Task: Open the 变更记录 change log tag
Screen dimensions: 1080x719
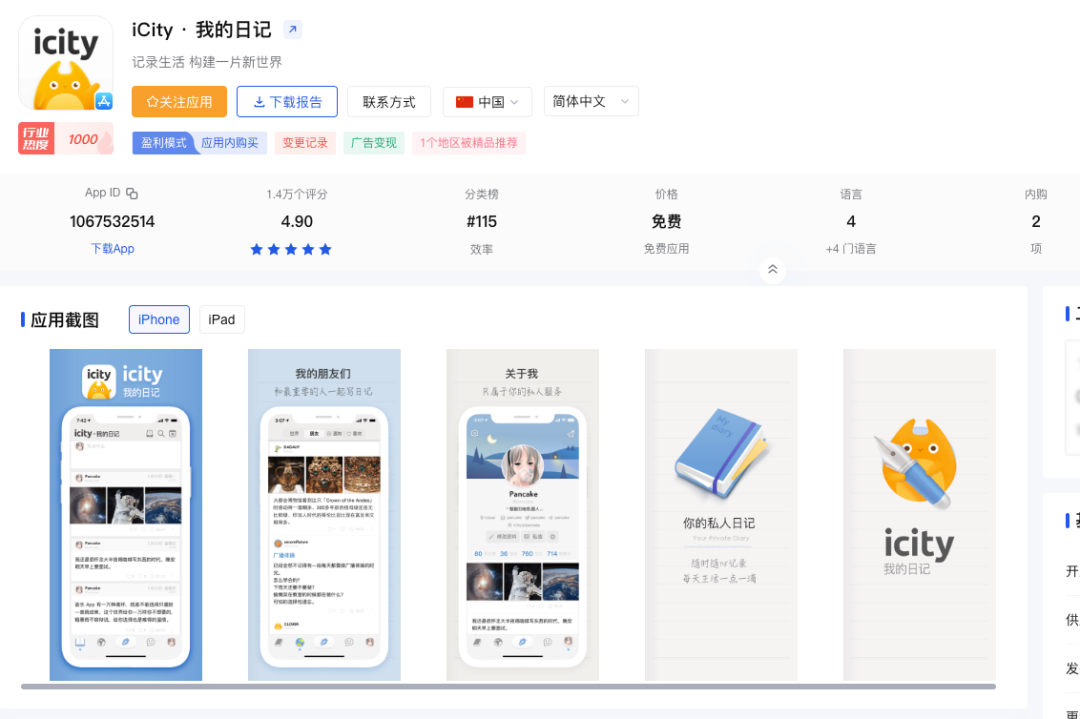Action: [305, 143]
